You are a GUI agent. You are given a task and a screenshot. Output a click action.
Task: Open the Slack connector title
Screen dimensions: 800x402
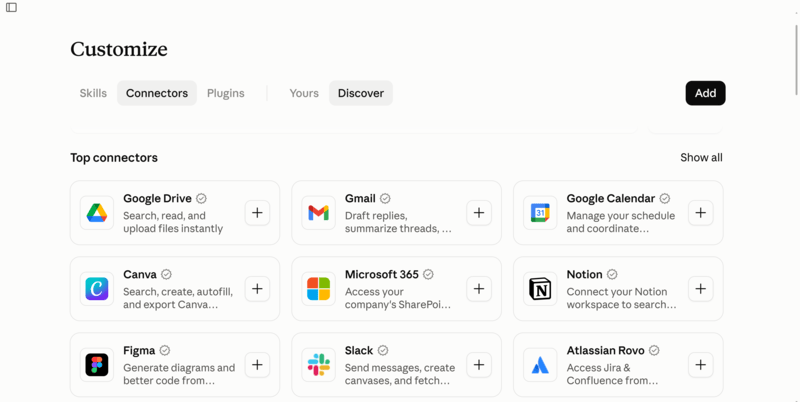pos(359,350)
